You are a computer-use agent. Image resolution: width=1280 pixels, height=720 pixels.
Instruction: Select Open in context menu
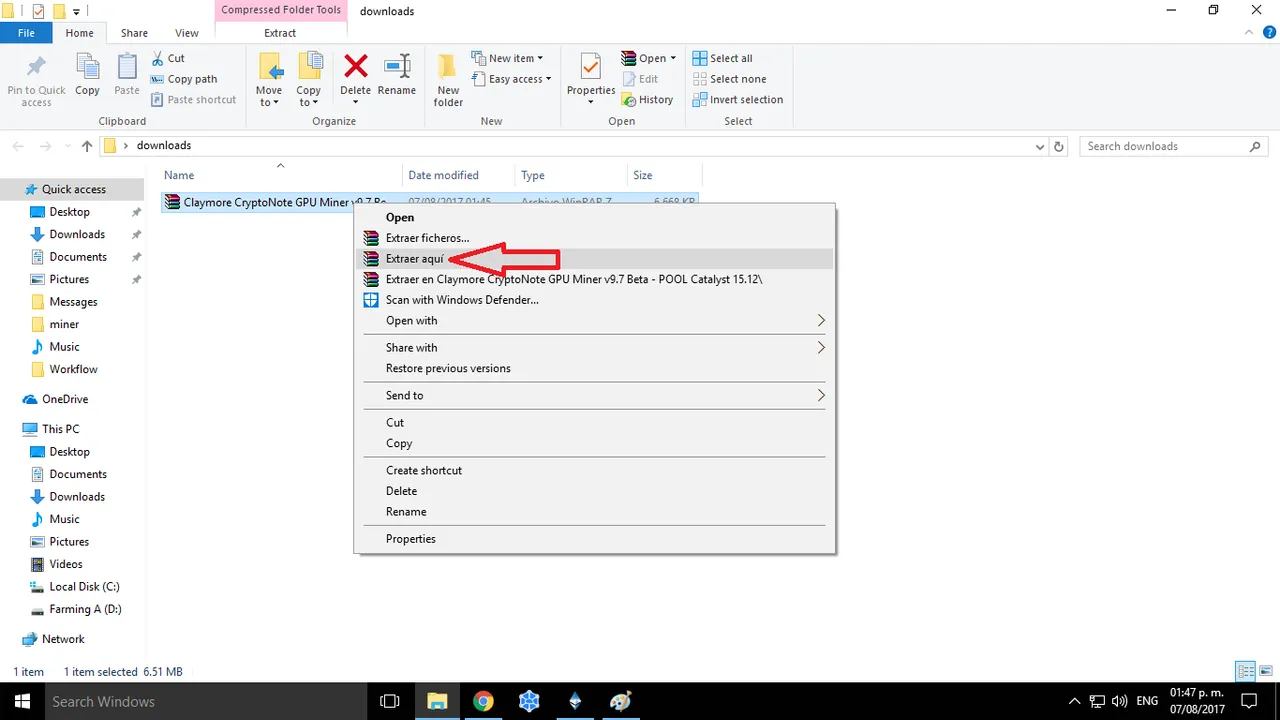pyautogui.click(x=595, y=217)
